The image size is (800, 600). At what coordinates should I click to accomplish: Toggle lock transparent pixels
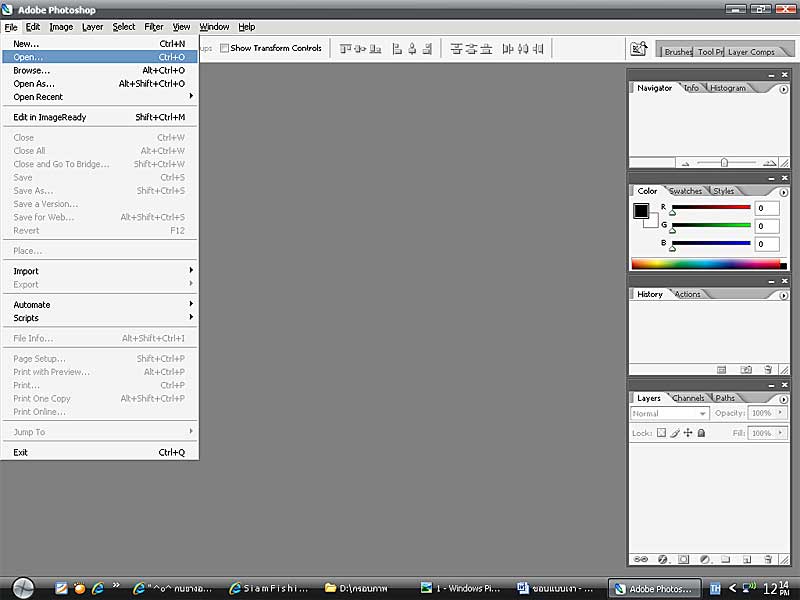click(x=661, y=433)
